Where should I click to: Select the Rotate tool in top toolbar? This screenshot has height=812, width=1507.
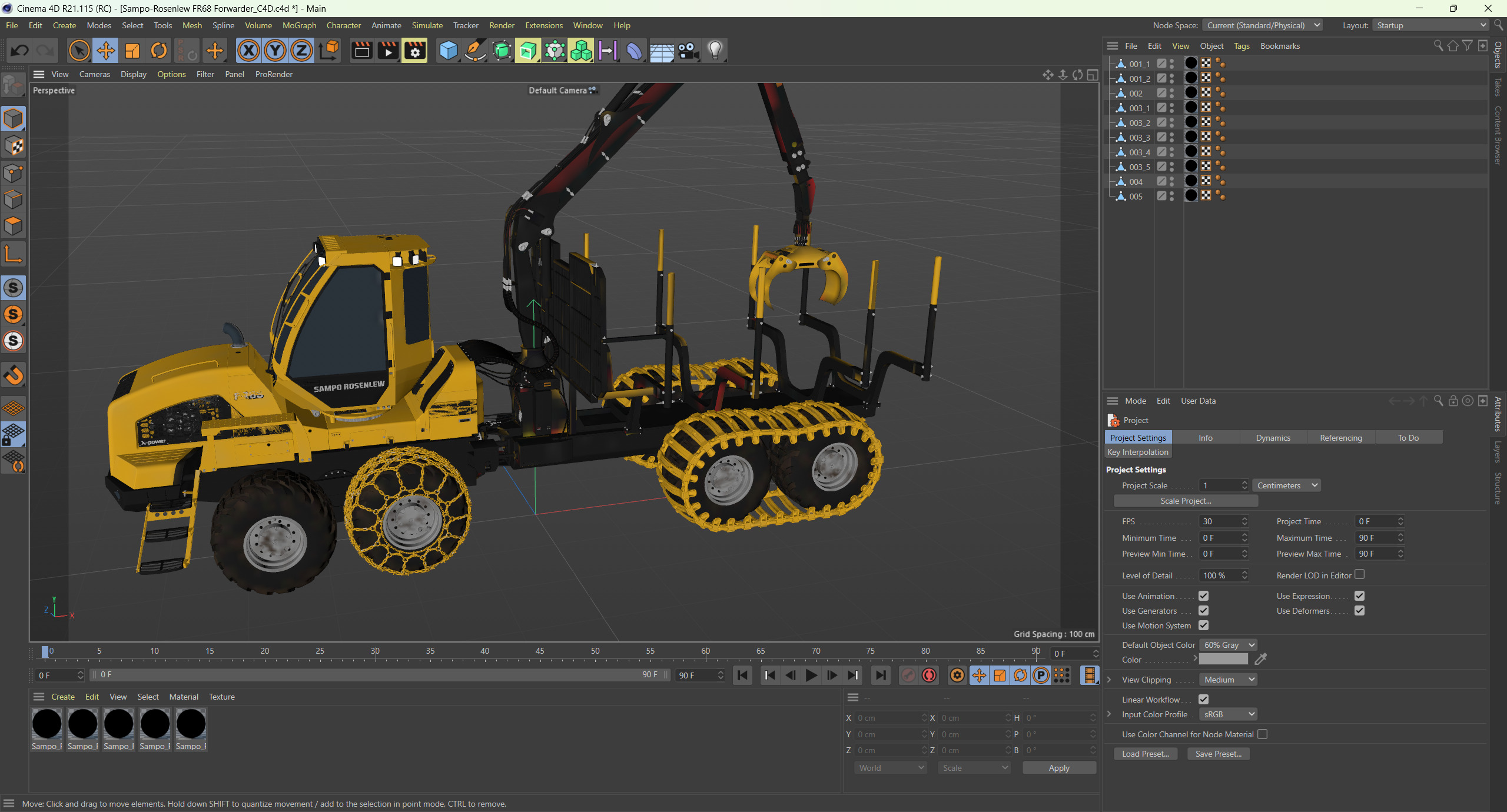click(x=159, y=51)
